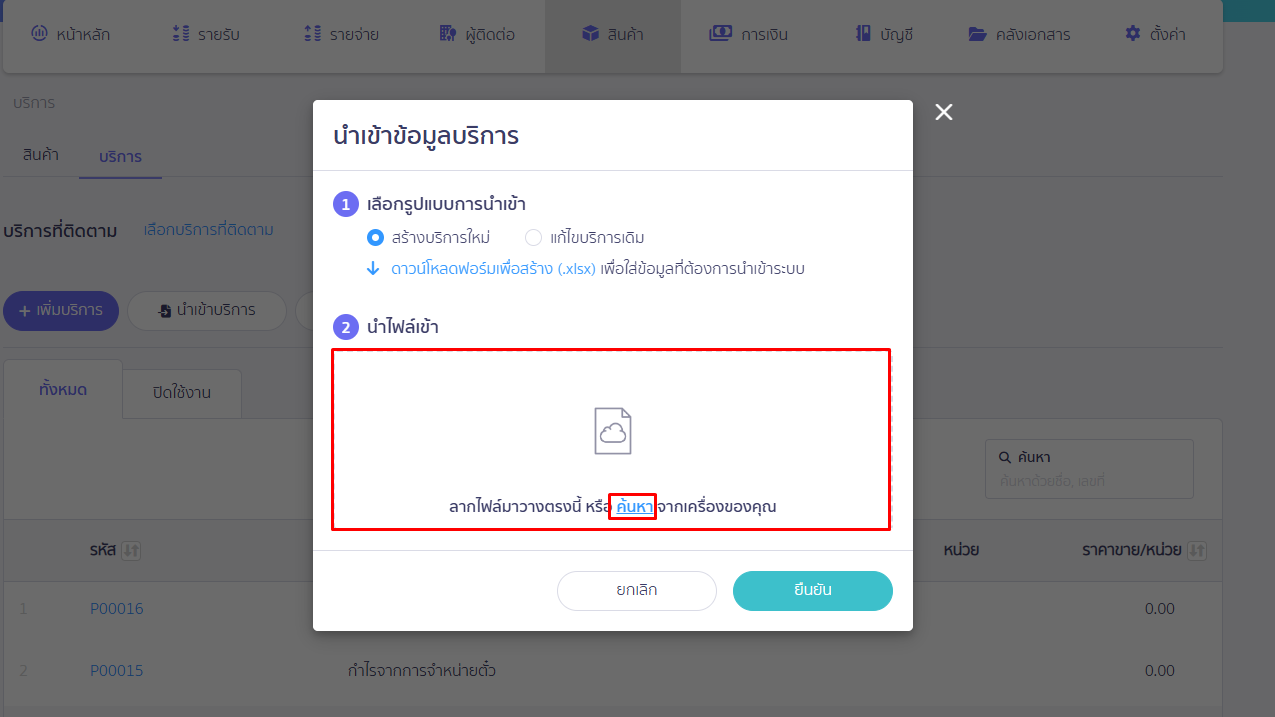Click the download arrow icon beside the xlsx form link
The height and width of the screenshot is (717, 1275).
373,269
